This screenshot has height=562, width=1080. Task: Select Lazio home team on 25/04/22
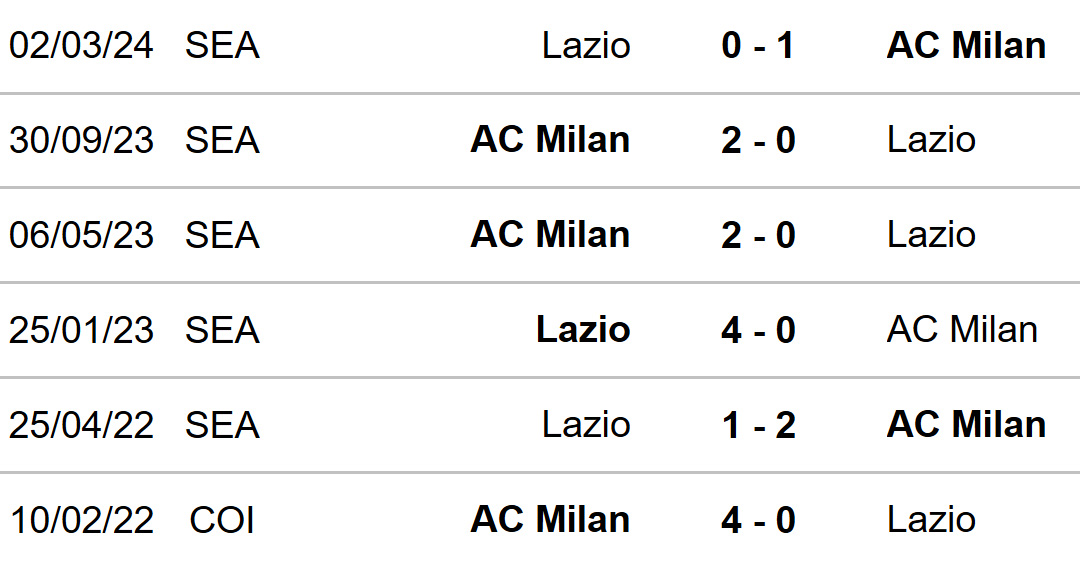coord(586,425)
